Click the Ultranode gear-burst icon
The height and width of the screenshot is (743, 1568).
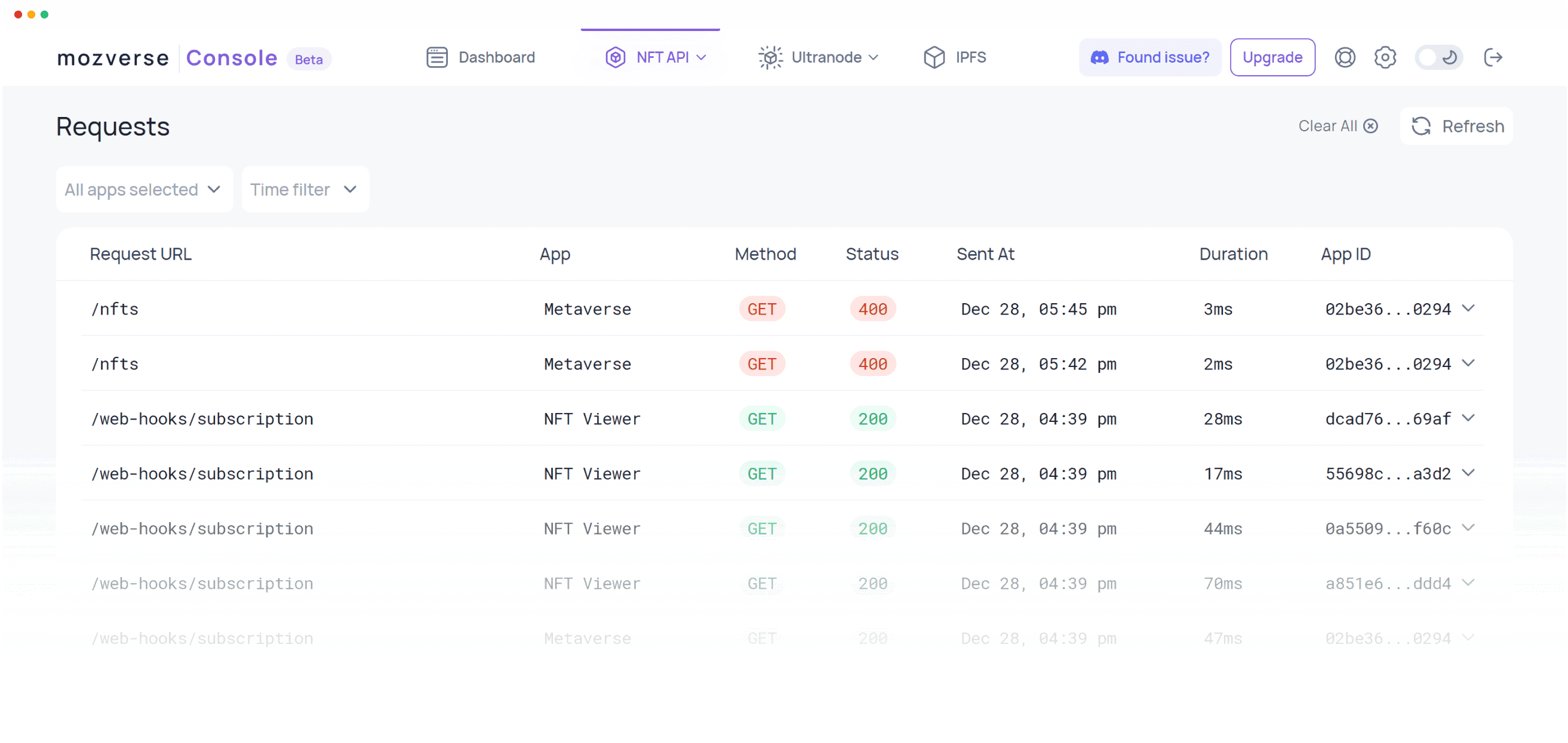pos(770,57)
